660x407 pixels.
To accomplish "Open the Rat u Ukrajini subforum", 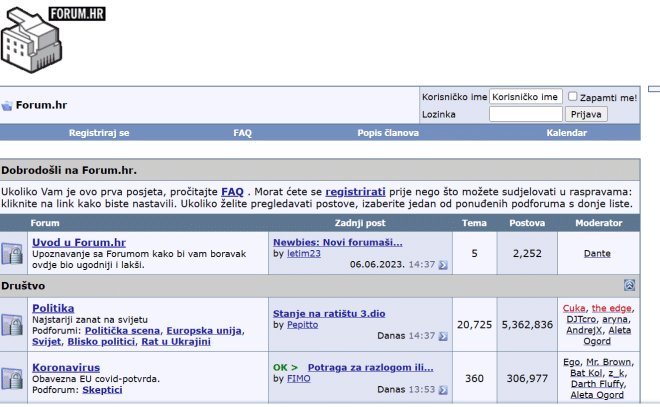I will point(176,342).
